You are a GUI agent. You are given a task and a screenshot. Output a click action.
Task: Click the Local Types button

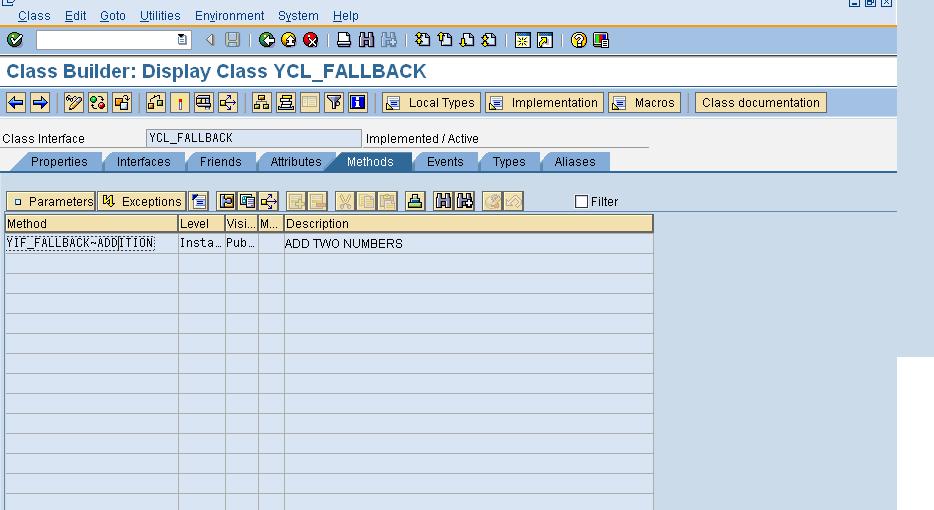coord(431,102)
